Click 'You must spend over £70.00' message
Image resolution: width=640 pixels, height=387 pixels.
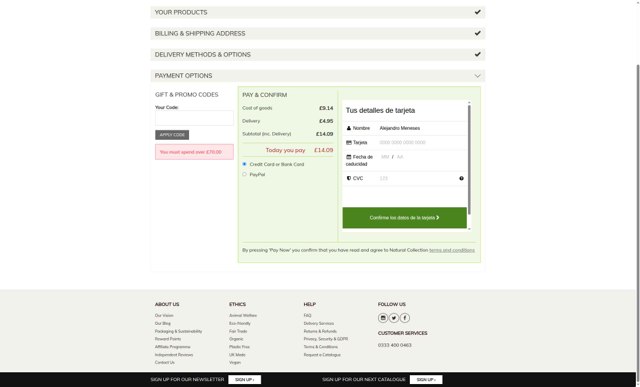pyautogui.click(x=194, y=152)
